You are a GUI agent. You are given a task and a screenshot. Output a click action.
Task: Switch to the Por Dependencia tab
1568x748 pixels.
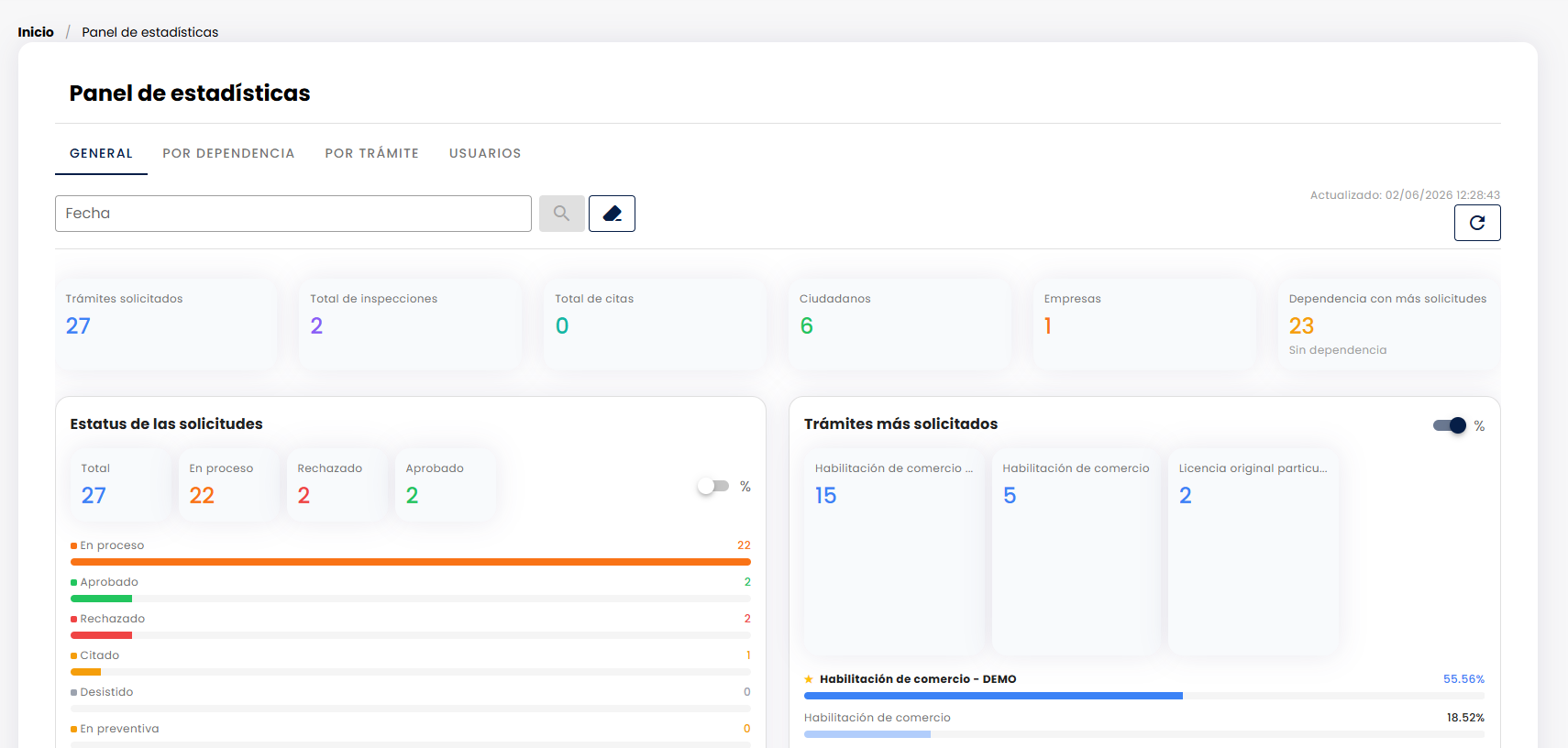[228, 153]
